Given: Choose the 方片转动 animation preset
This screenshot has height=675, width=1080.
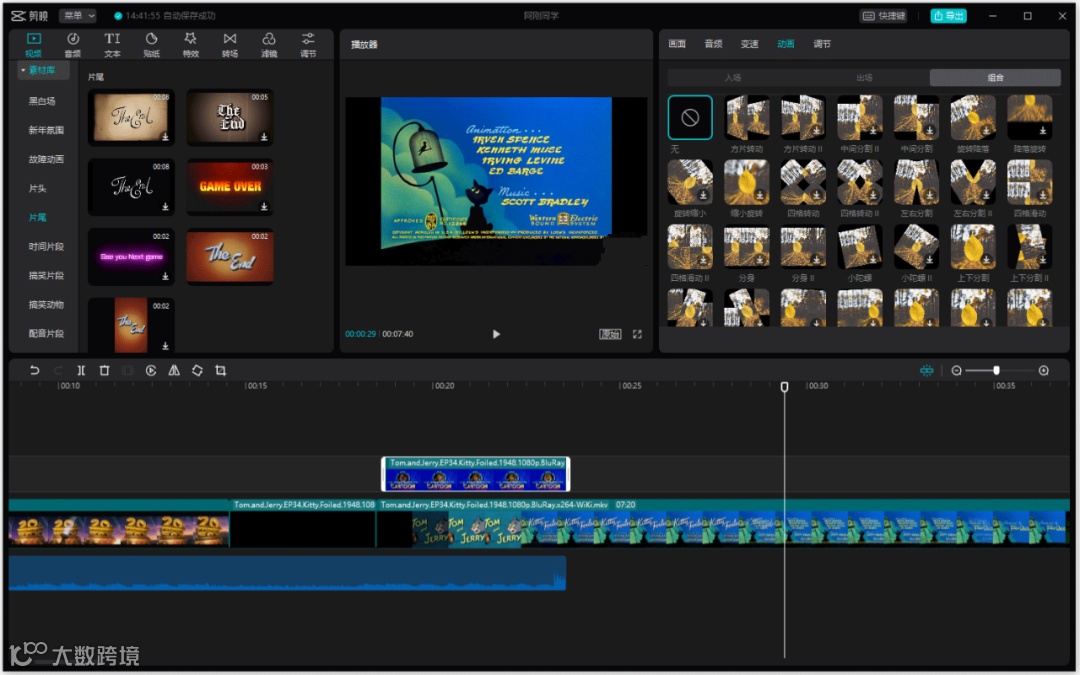Looking at the screenshot, I should [x=747, y=118].
